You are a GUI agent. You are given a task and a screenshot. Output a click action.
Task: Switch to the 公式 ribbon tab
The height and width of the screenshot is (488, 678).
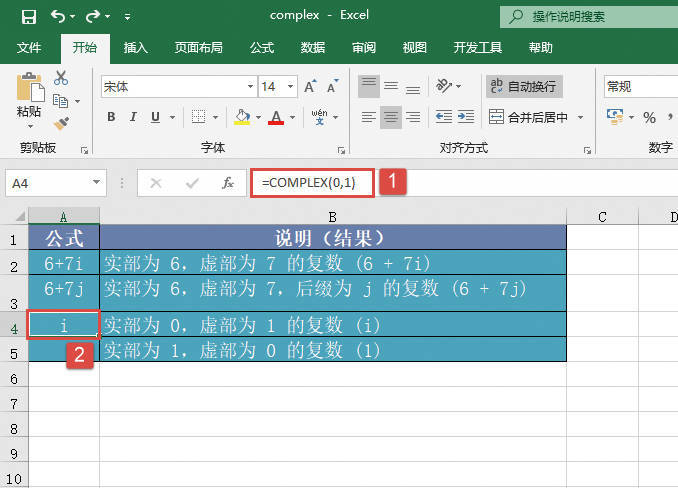coord(262,48)
